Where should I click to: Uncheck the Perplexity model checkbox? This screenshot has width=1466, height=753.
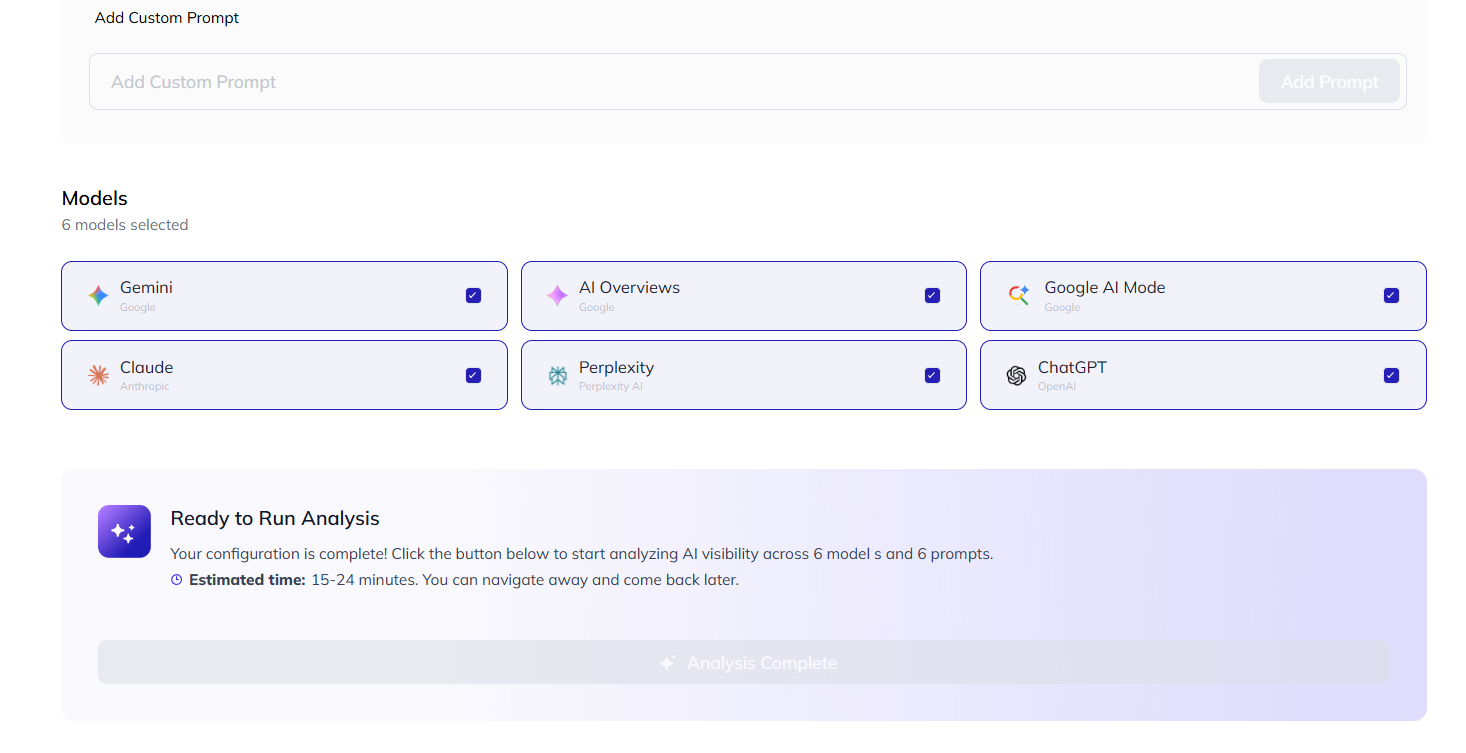(x=932, y=375)
